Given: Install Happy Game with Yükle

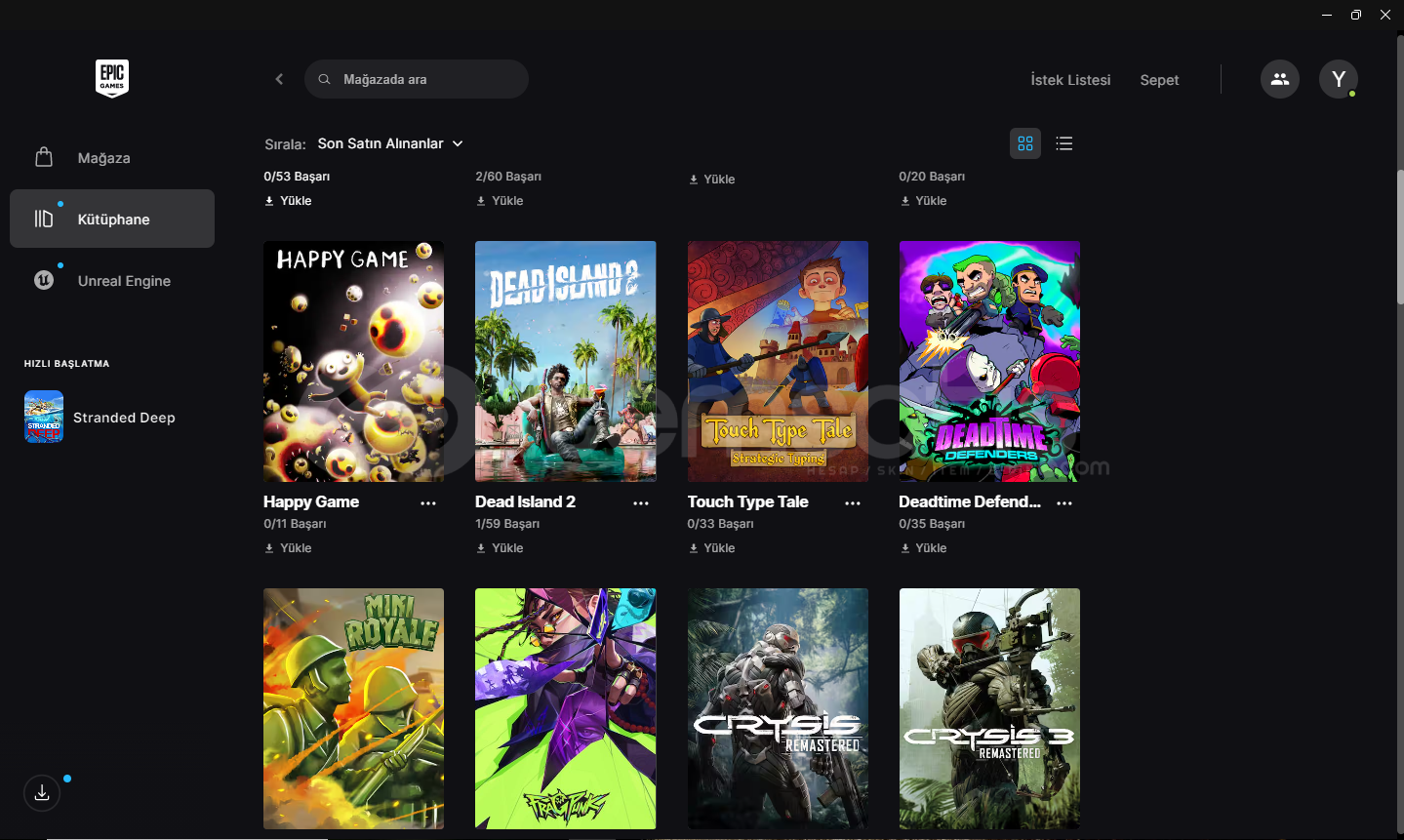Looking at the screenshot, I should click(x=288, y=548).
